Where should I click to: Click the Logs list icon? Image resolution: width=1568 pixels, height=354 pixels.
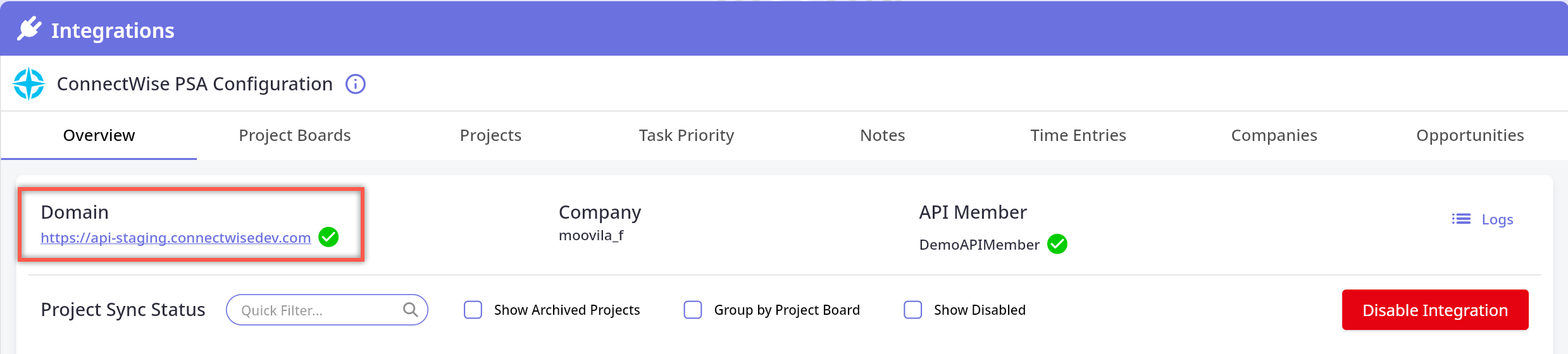[x=1461, y=219]
